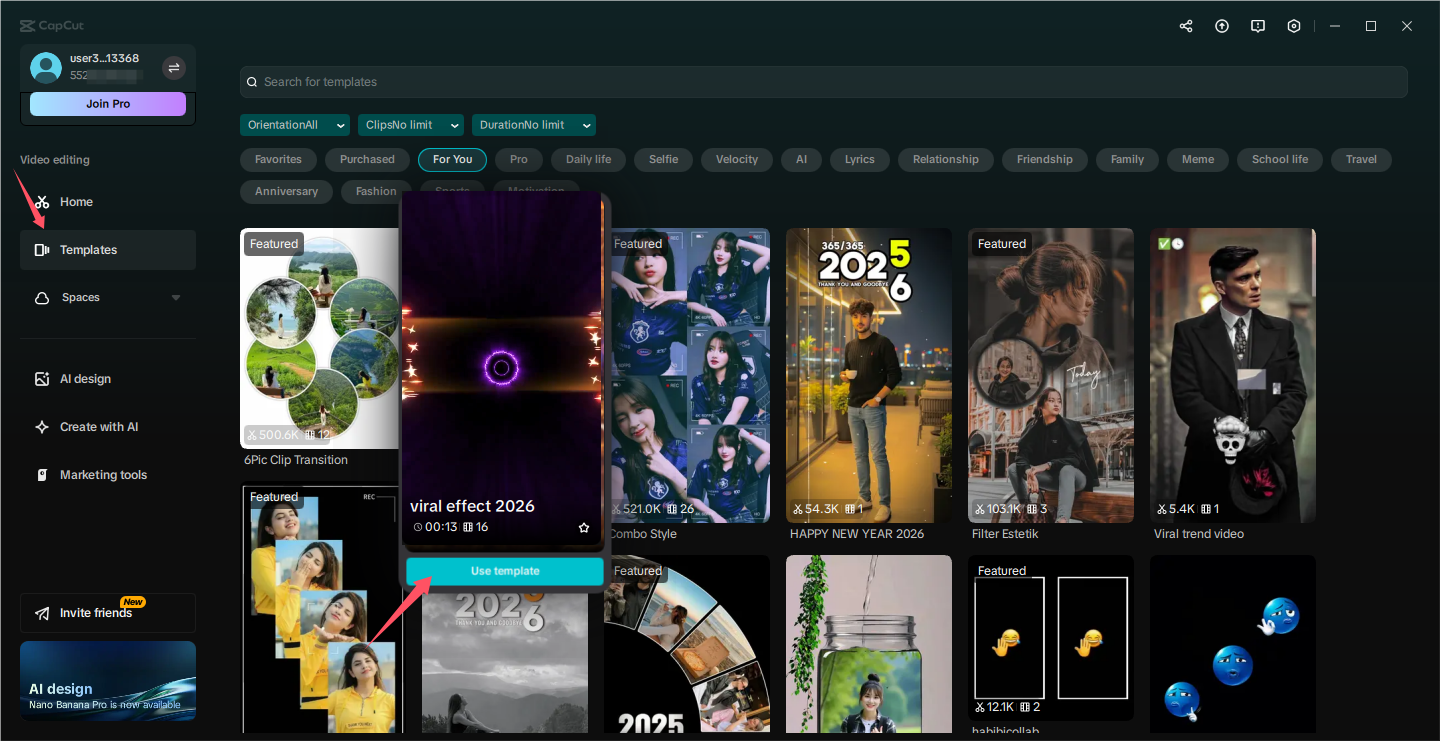Open the AI design Nano Banana Pro banner
The image size is (1440, 741).
pos(108,681)
